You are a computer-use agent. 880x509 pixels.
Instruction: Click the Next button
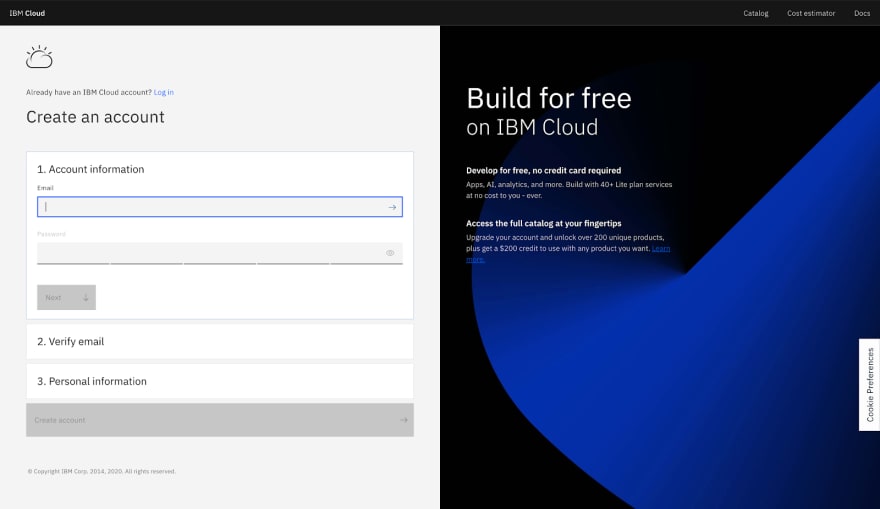point(66,297)
